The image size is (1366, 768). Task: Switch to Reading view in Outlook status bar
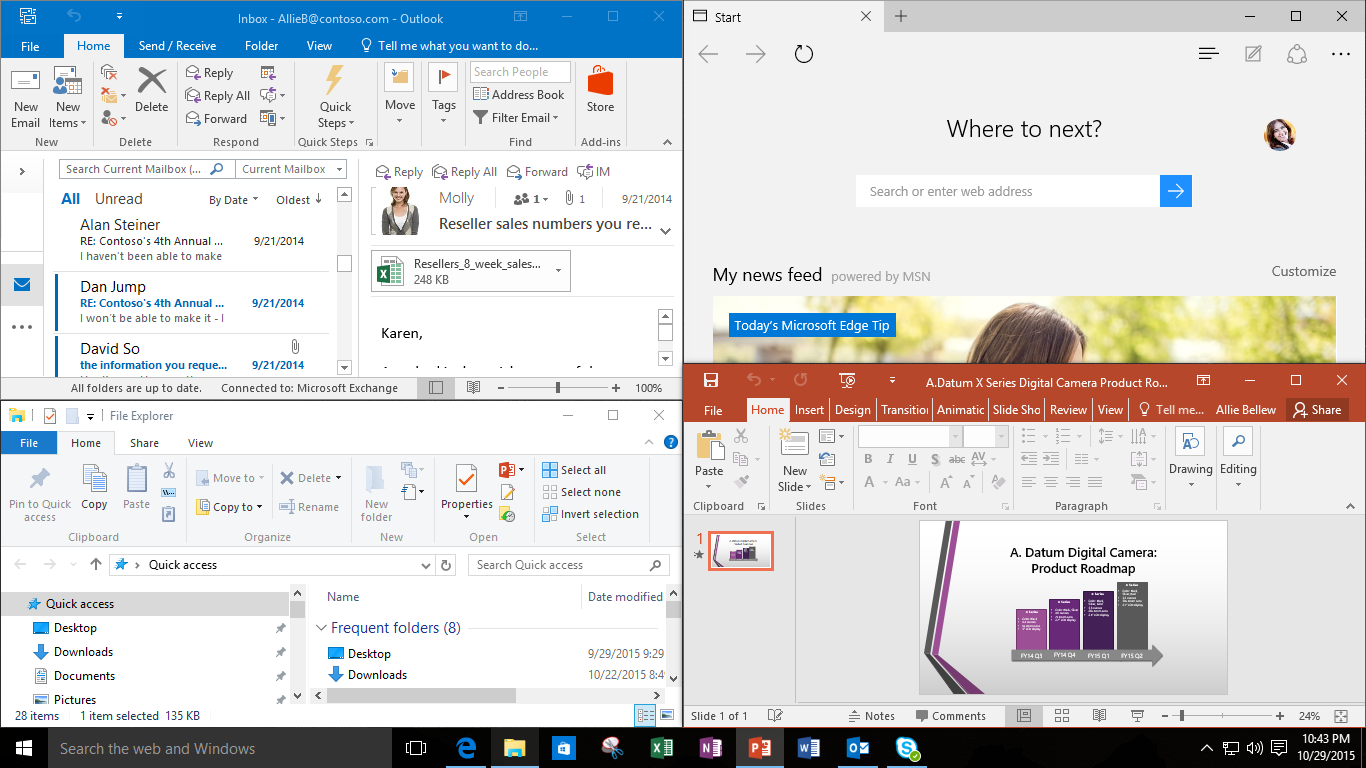pos(473,388)
